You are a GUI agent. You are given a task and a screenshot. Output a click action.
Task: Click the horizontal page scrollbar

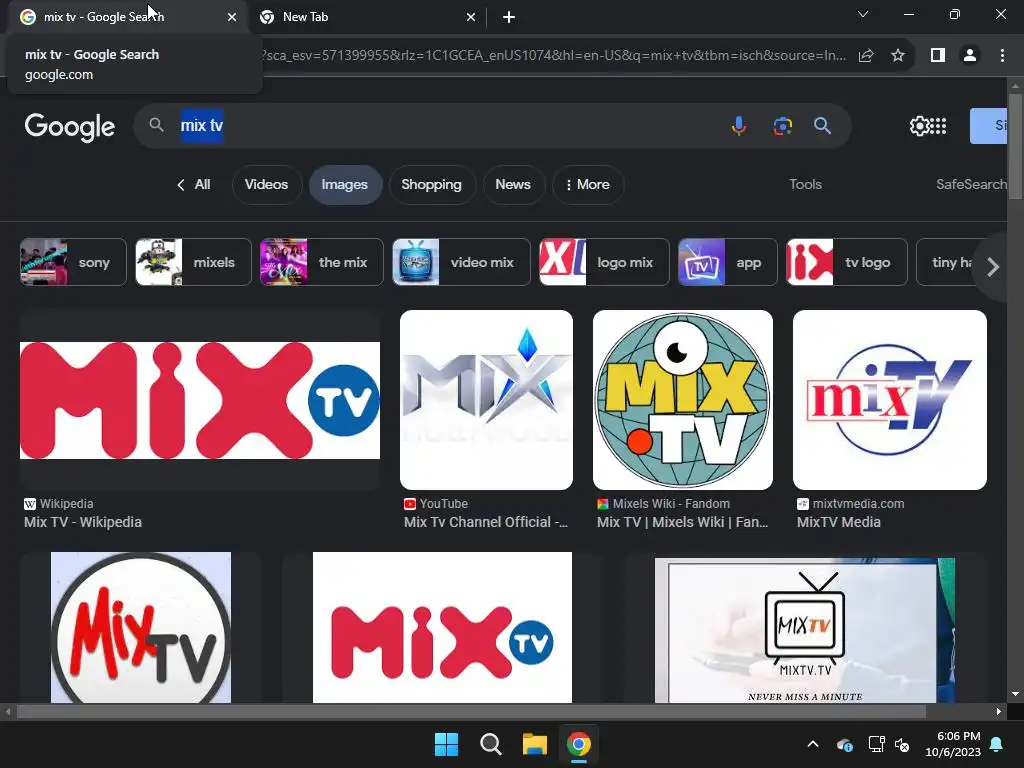[x=471, y=711]
